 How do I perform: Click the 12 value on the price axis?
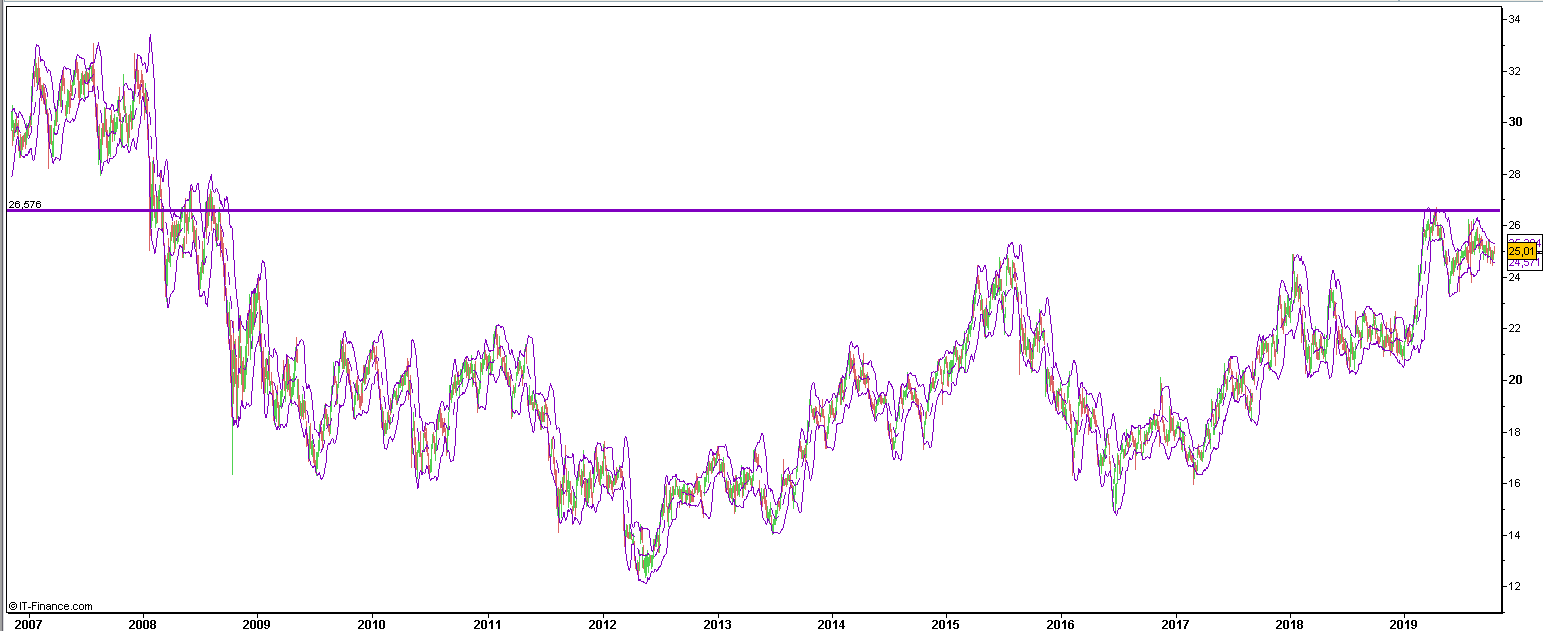(x=1515, y=587)
